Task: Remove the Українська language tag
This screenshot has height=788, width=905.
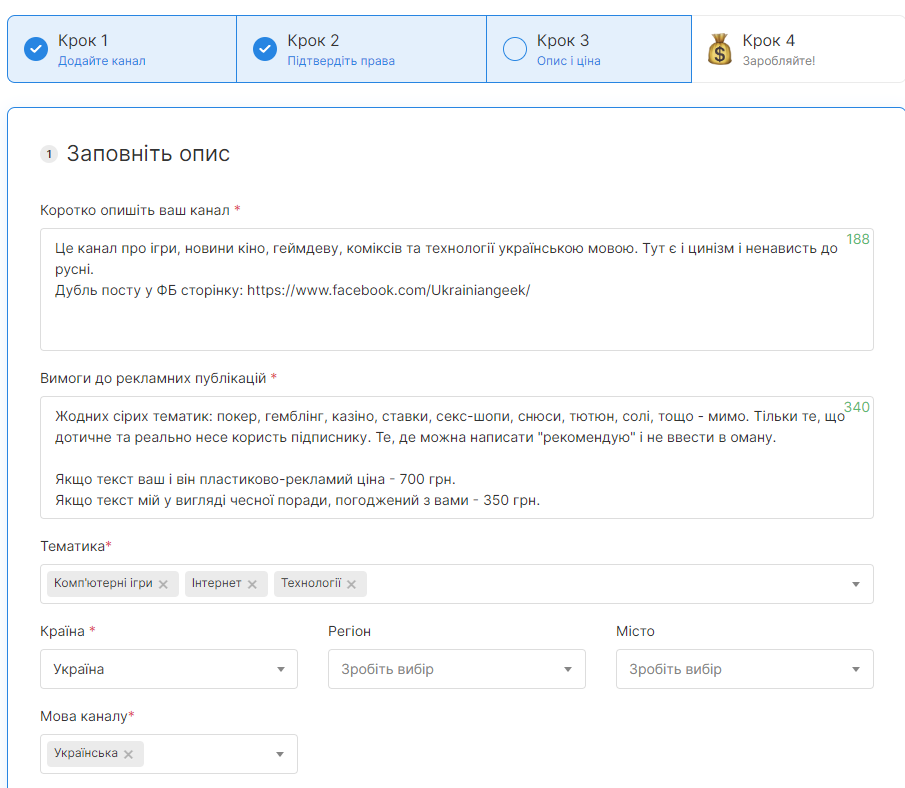Action: coord(128,754)
